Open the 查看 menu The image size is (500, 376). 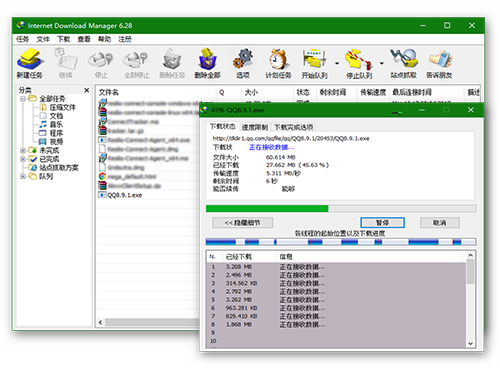(84, 39)
